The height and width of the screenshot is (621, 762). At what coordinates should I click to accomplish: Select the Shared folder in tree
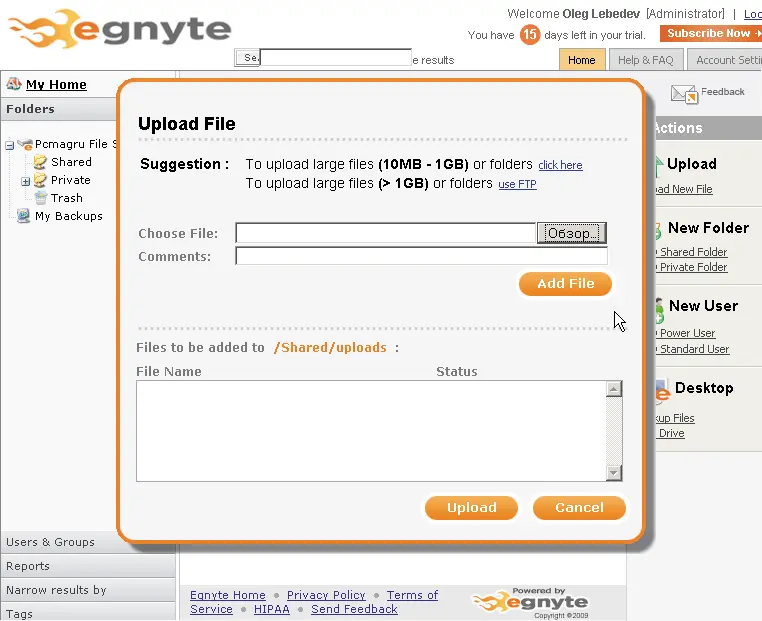pyautogui.click(x=71, y=162)
